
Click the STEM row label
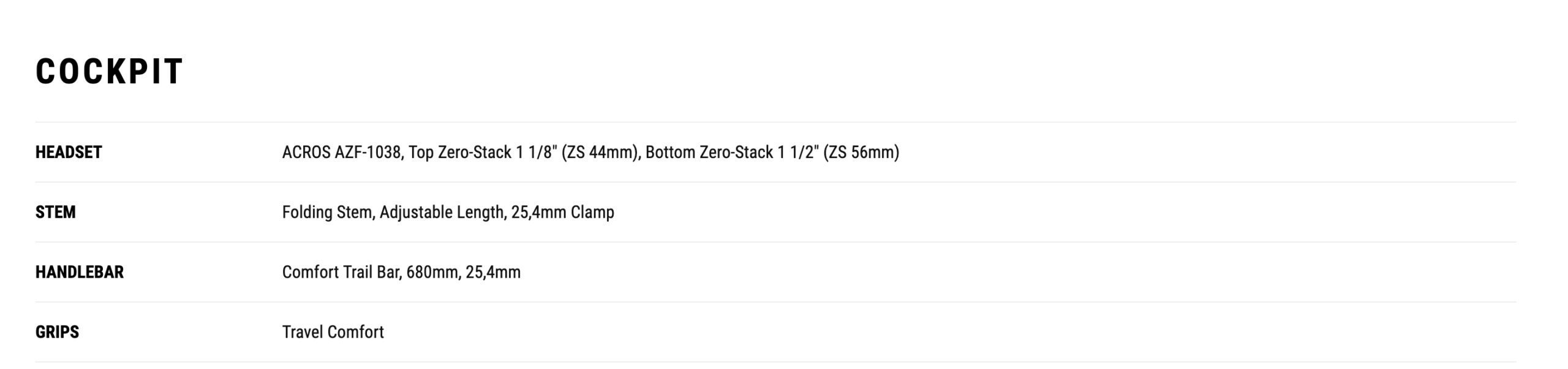[55, 212]
